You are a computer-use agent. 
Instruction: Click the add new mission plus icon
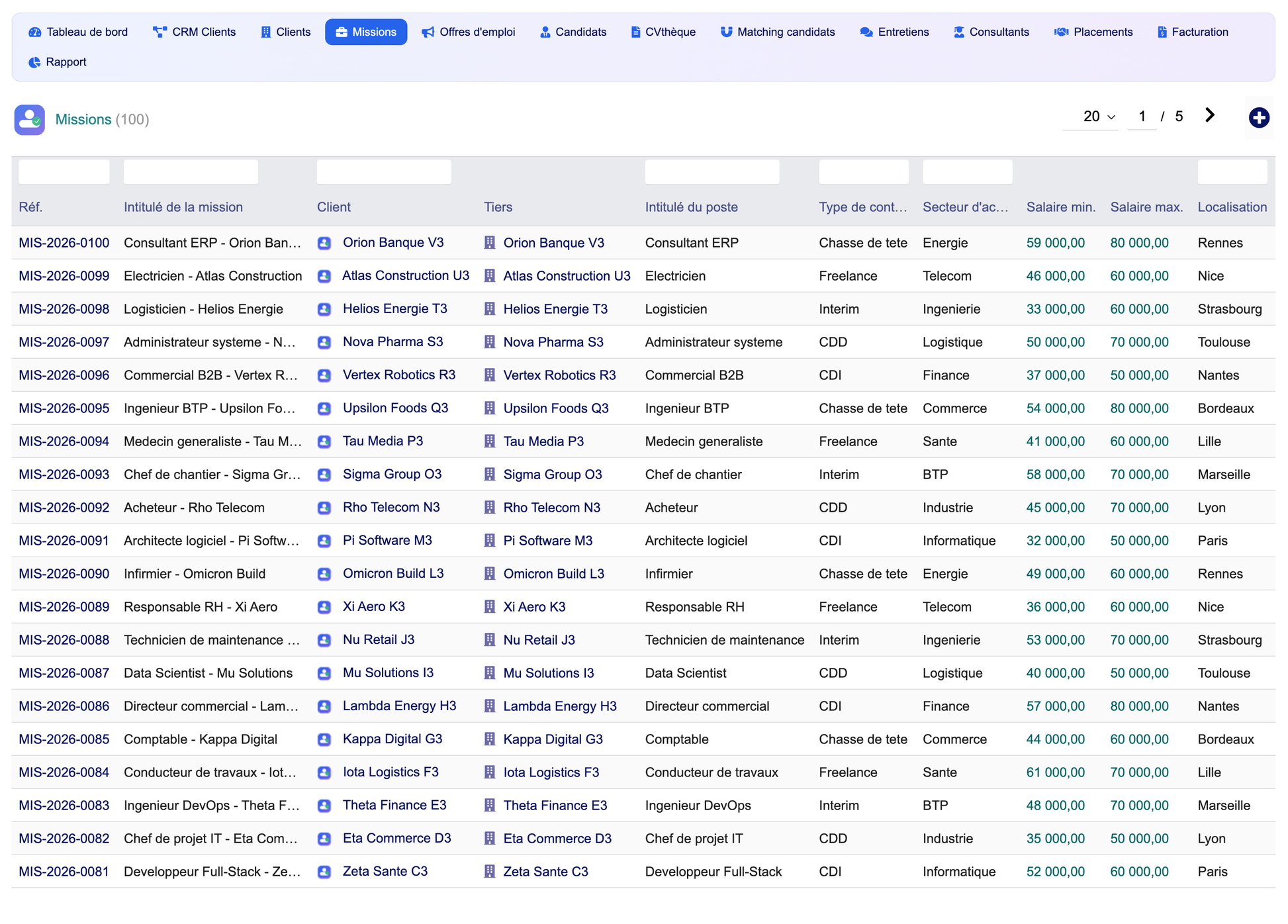[x=1258, y=118]
